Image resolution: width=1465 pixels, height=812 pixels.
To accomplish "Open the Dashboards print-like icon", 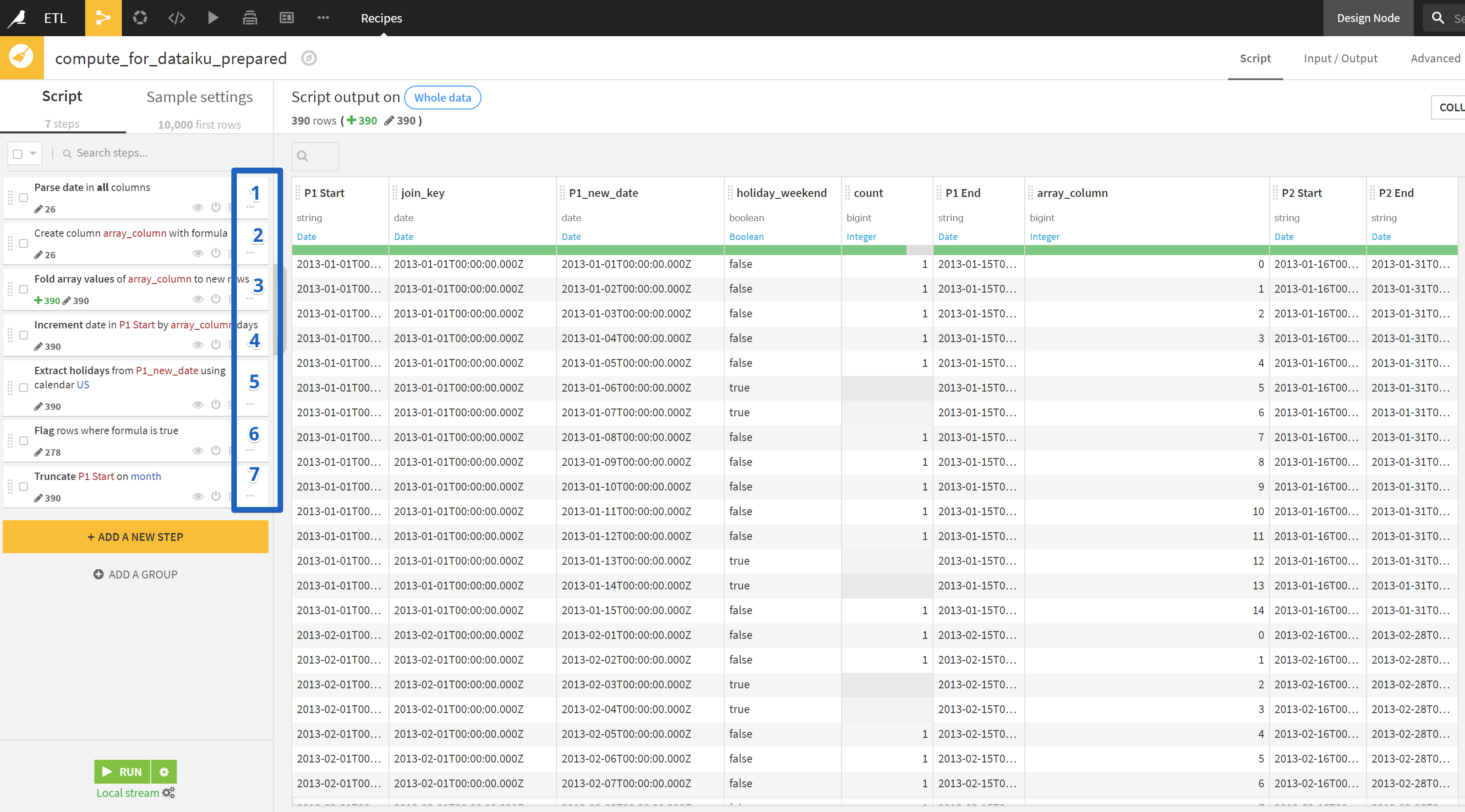I will [250, 18].
